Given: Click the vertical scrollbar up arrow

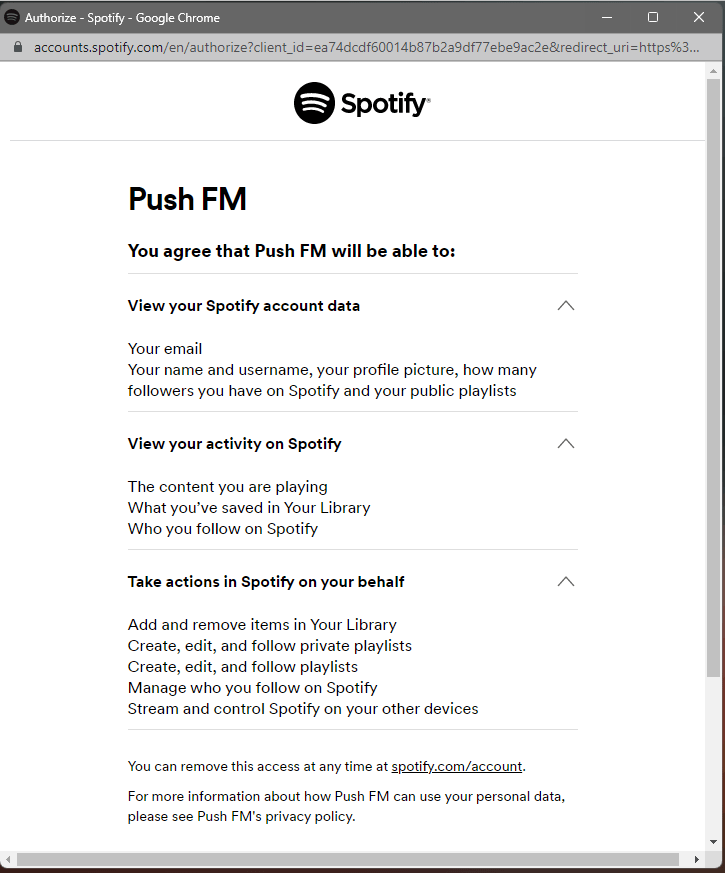Looking at the screenshot, I should pos(713,71).
